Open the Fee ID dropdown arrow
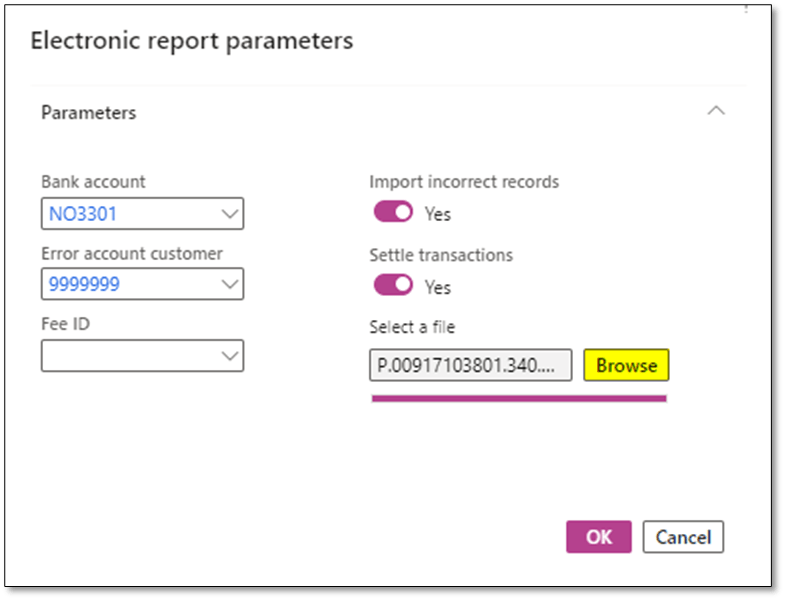 [229, 355]
